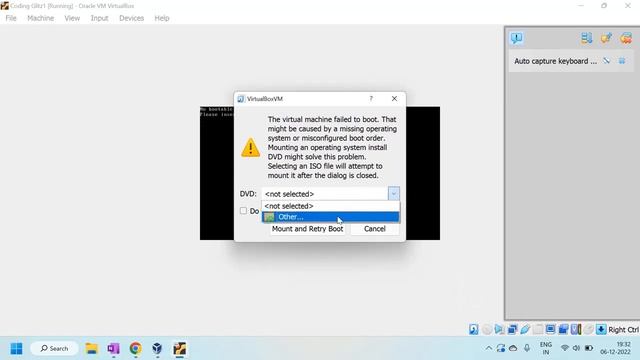Screen dimensions: 640x360
Task: Click the running VM taskbar icon
Action: (x=180, y=349)
